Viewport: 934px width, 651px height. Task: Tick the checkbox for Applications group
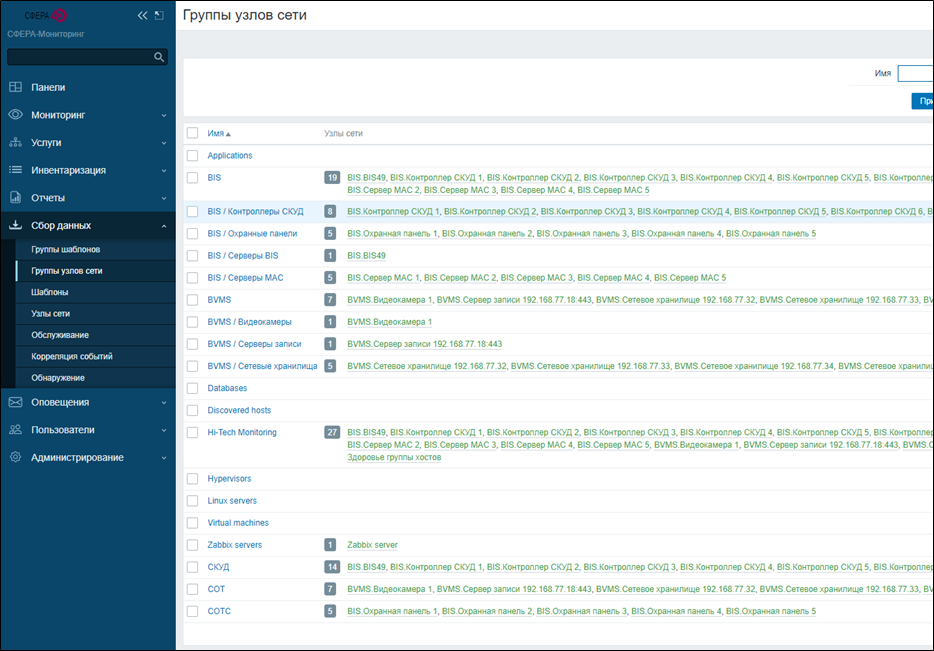(193, 156)
